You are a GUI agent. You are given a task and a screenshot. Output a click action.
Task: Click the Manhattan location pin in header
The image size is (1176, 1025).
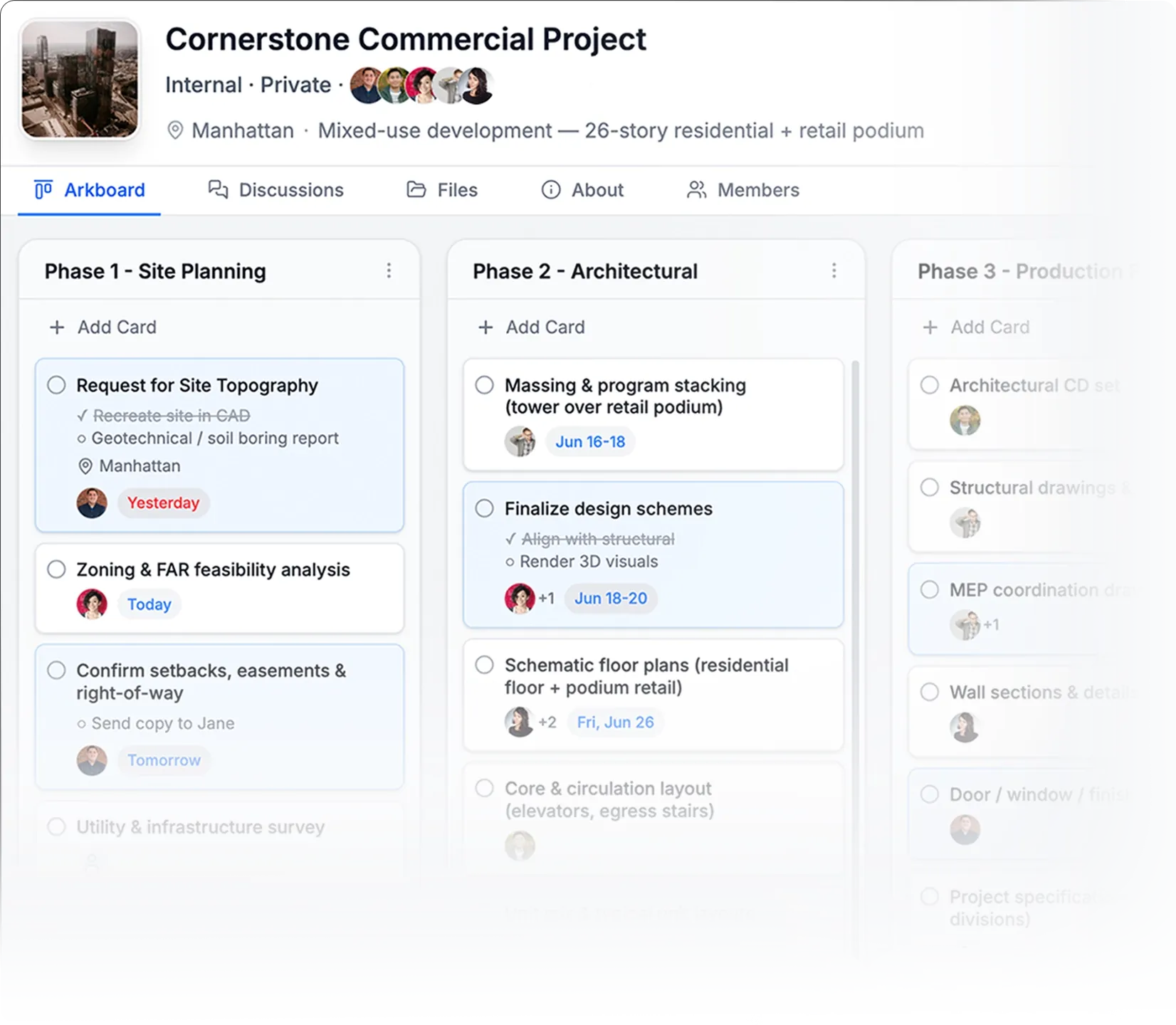tap(175, 131)
